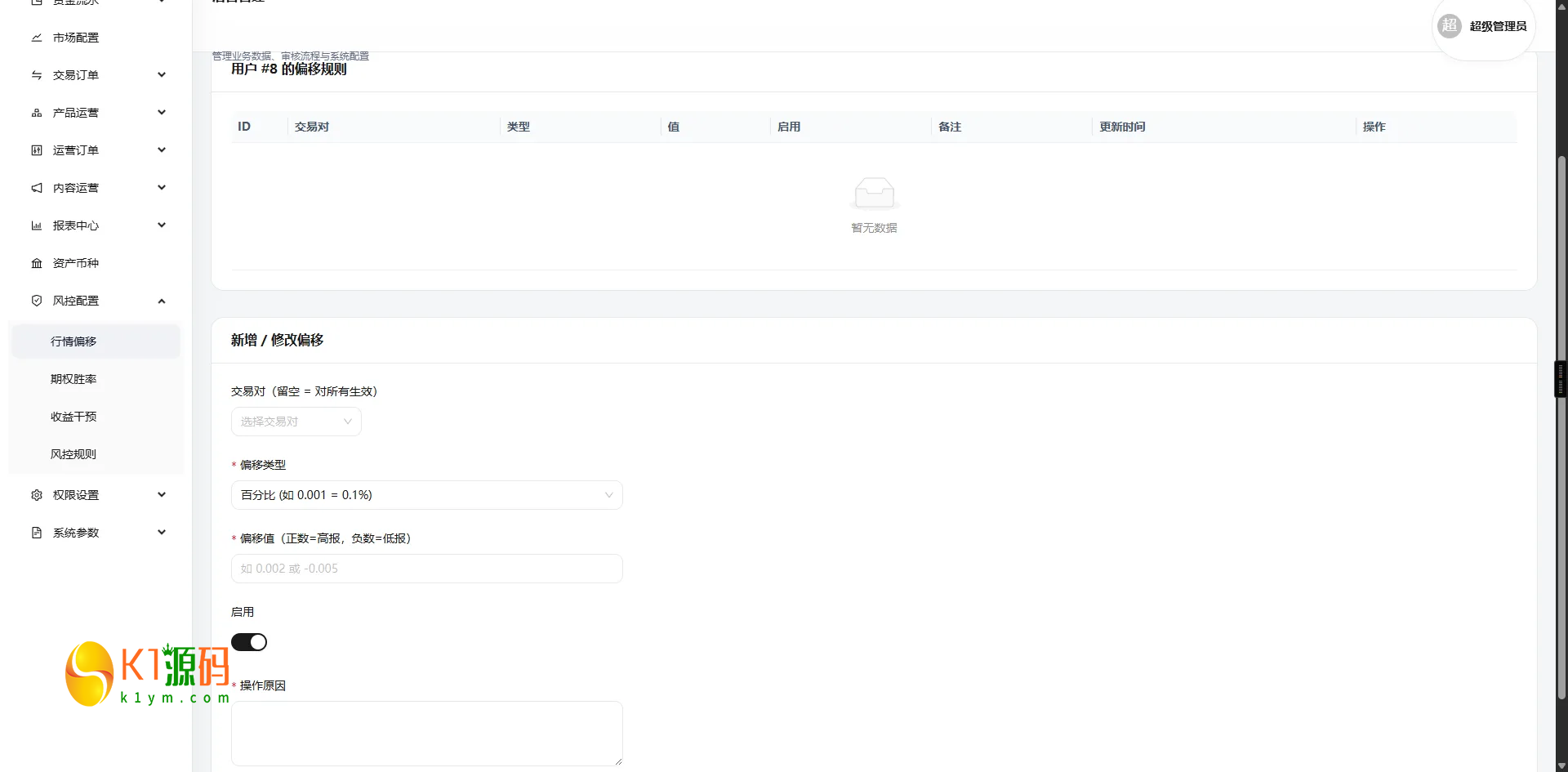This screenshot has width=1568, height=772.
Task: Click the 用户 #8 的偏移规则 heading
Action: [x=289, y=69]
